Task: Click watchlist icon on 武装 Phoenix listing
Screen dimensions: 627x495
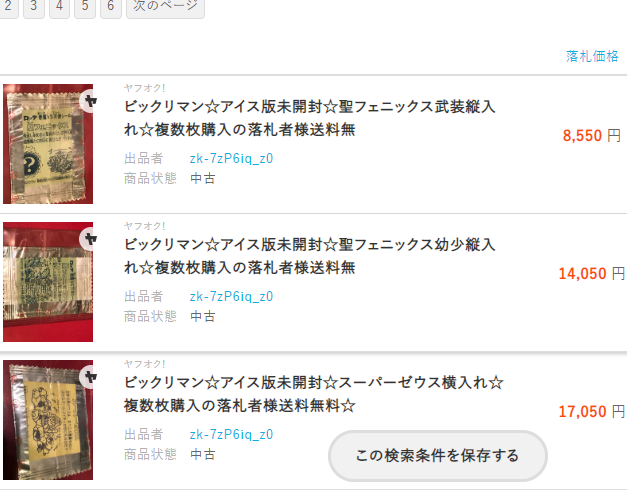Action: pos(89,101)
